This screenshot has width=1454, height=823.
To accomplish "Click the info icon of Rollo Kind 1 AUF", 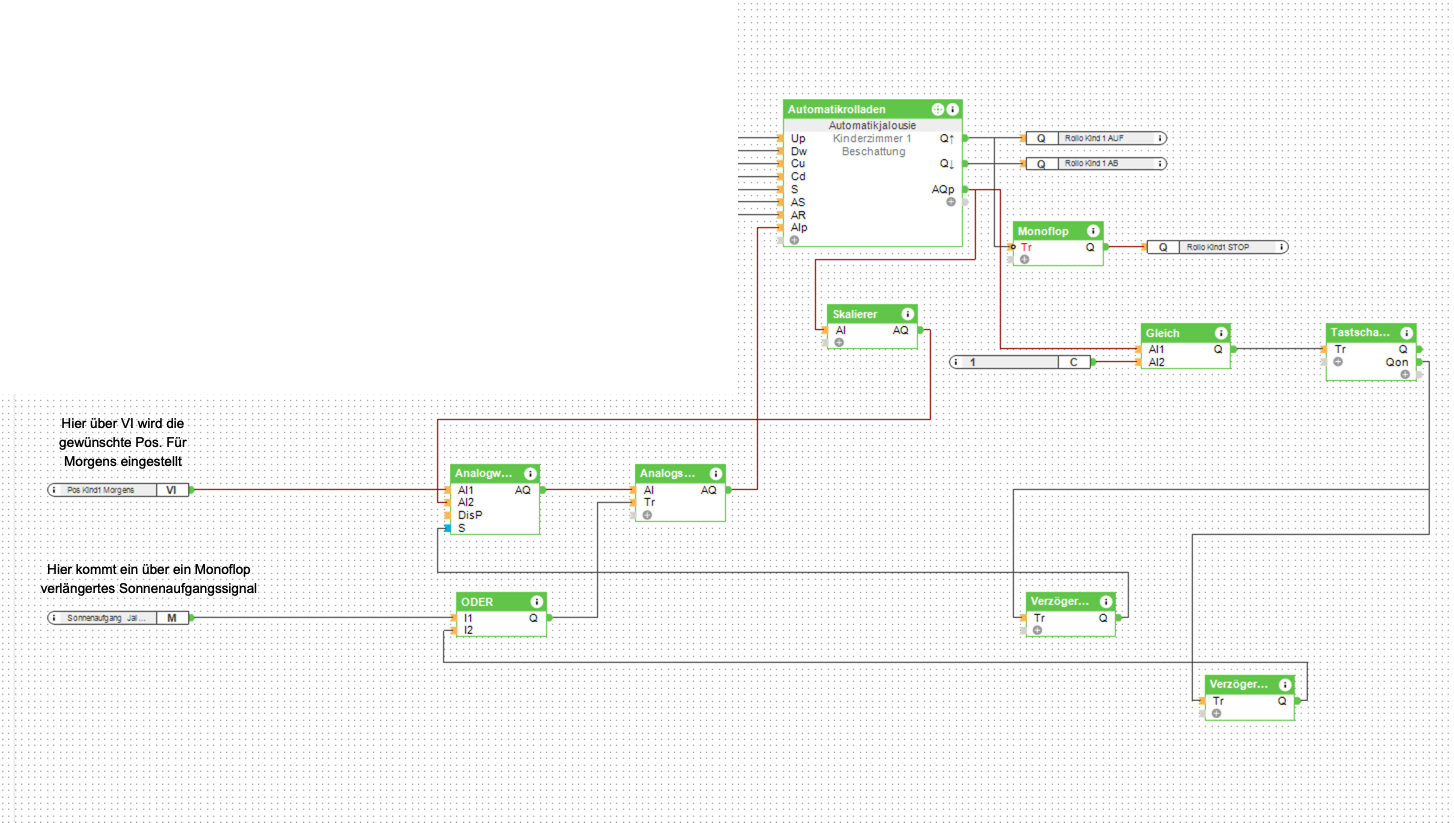I will click(x=1159, y=138).
